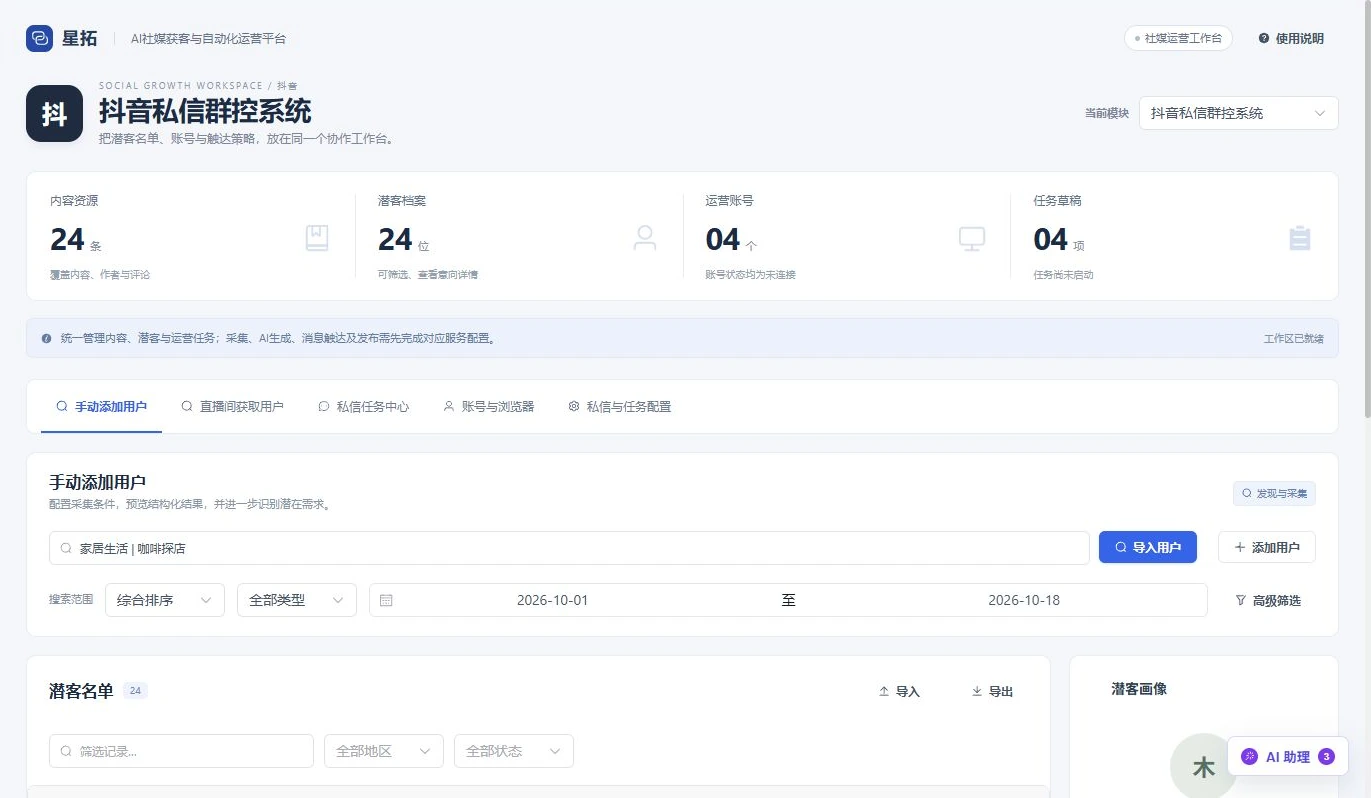Open the 使用说明 help link
The width and height of the screenshot is (1371, 798).
pyautogui.click(x=1291, y=38)
